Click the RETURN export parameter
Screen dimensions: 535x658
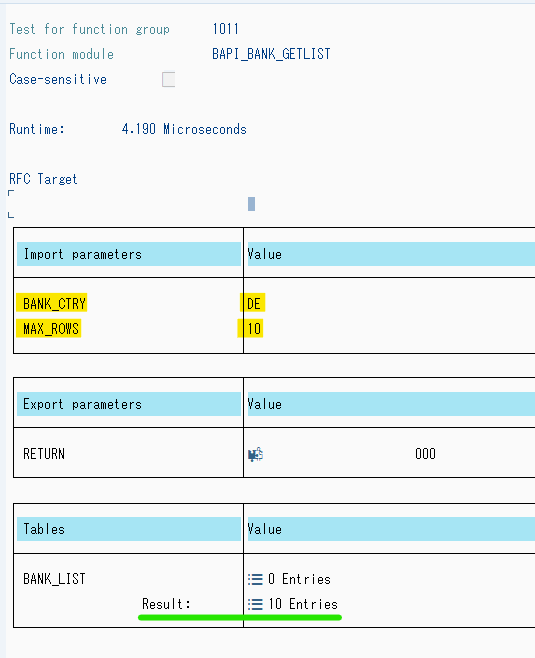click(x=44, y=454)
